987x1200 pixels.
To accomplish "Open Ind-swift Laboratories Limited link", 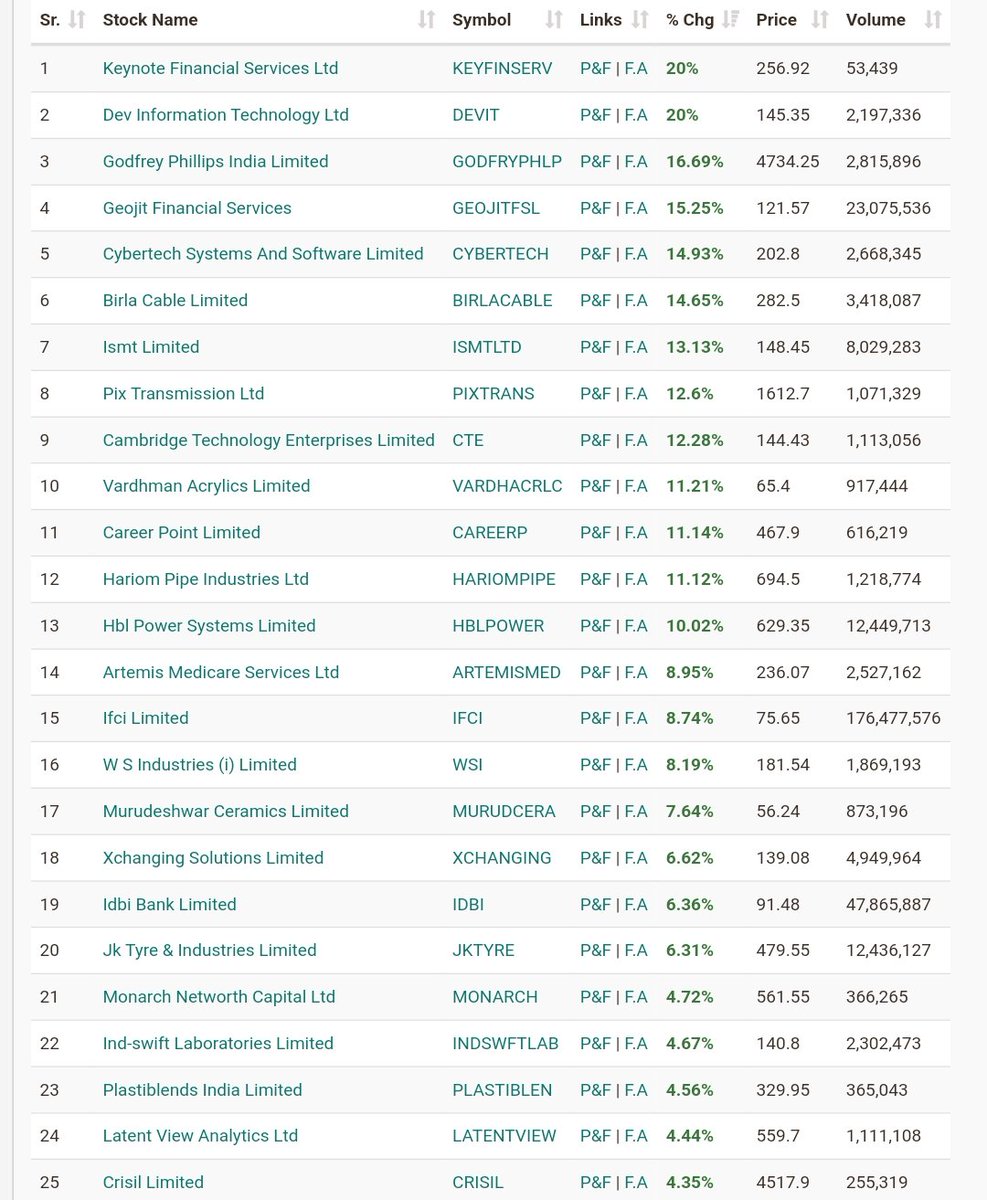I will click(x=218, y=1043).
